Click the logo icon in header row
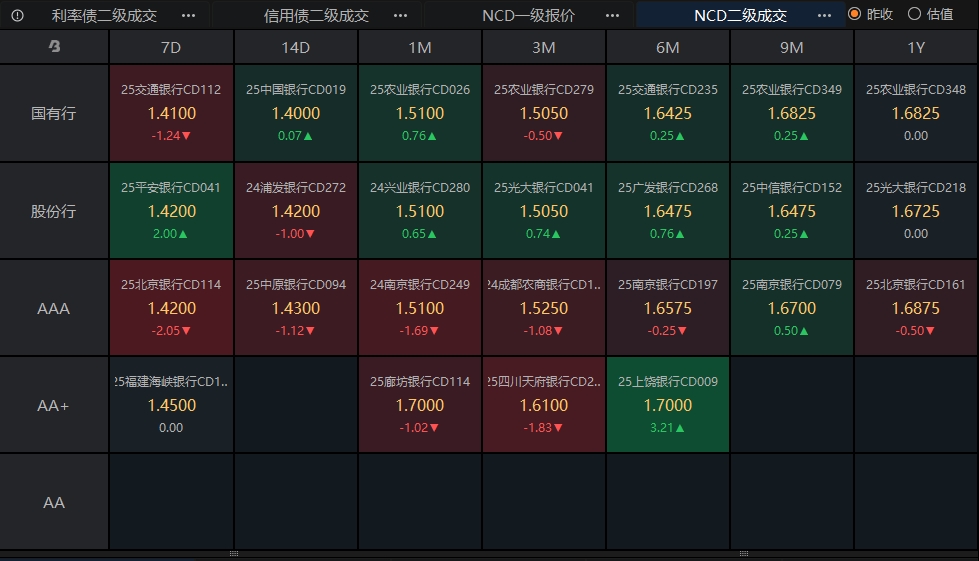 point(54,47)
